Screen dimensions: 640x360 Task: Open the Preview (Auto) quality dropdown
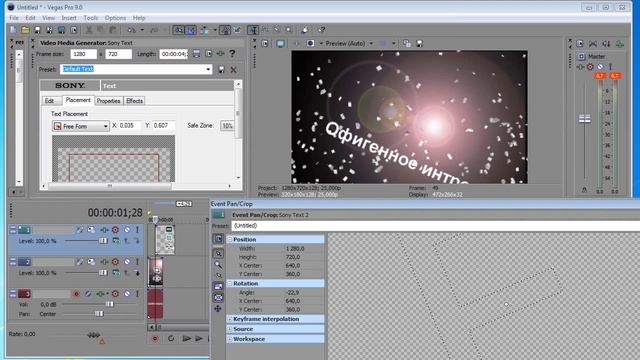click(371, 44)
